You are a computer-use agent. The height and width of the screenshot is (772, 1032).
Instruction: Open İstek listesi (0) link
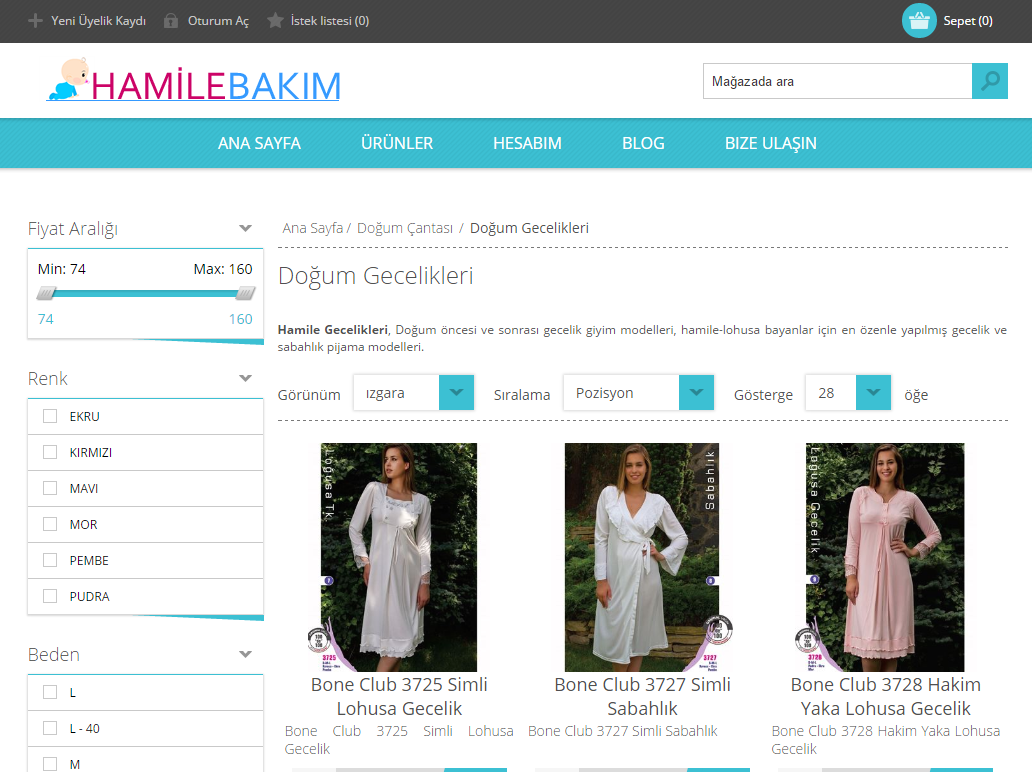coord(330,21)
